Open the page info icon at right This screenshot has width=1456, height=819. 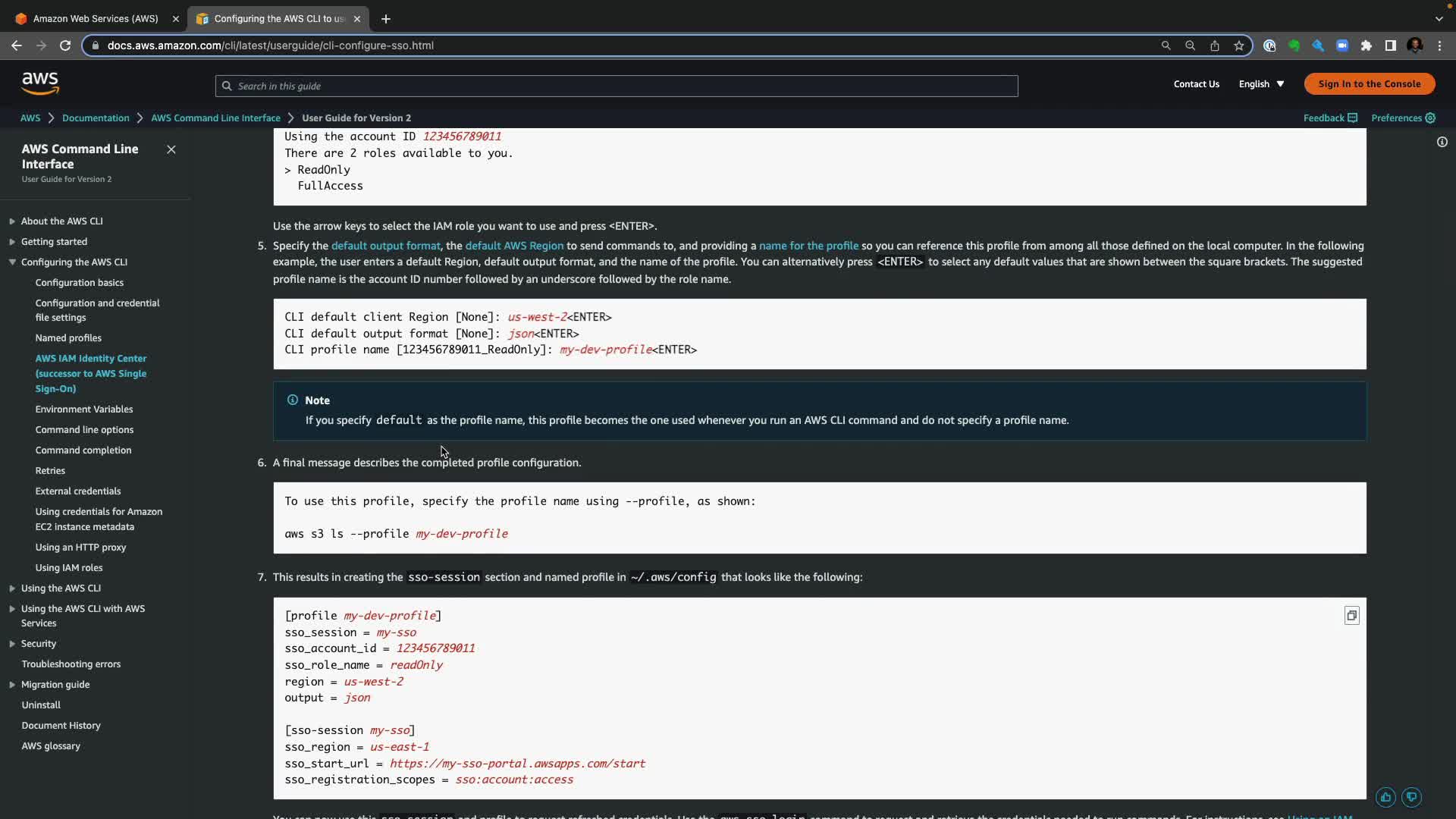(x=1442, y=143)
